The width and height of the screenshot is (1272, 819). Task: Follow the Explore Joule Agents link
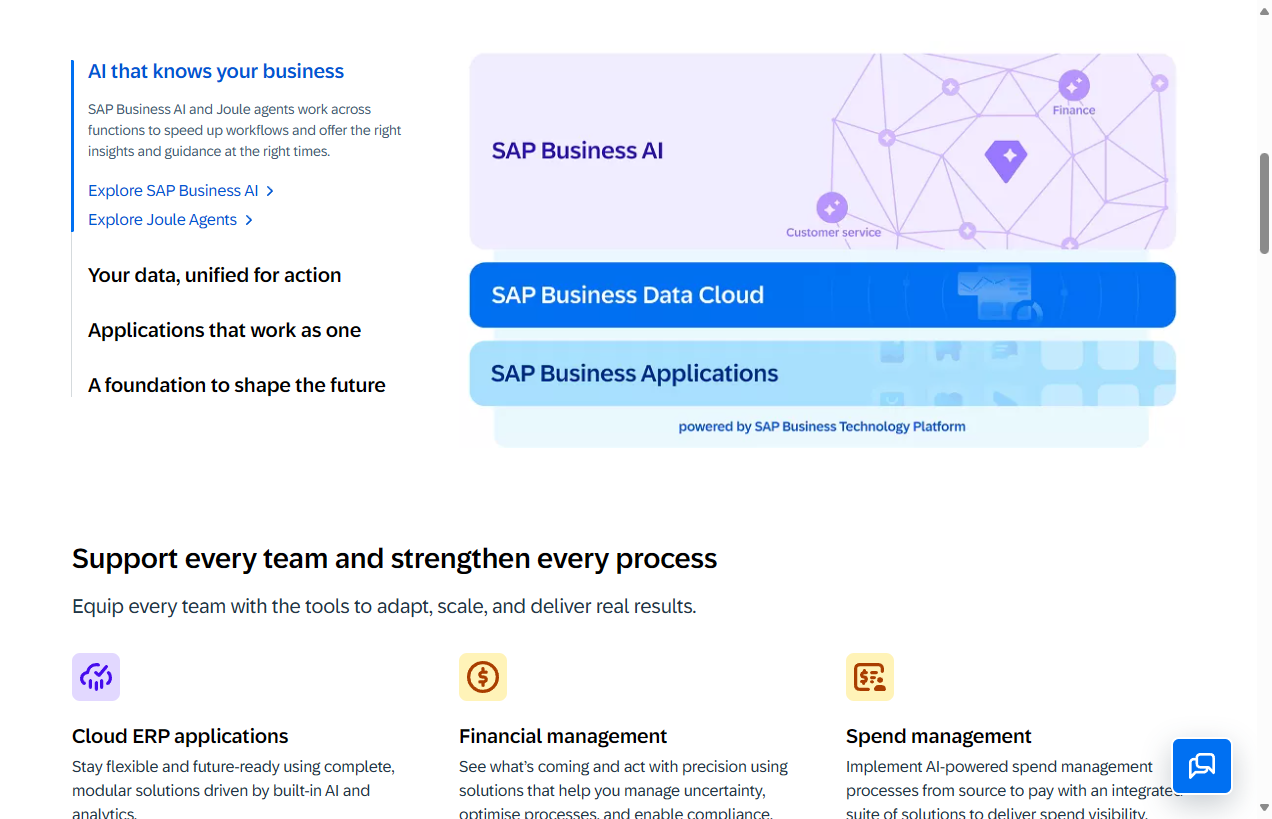click(162, 220)
